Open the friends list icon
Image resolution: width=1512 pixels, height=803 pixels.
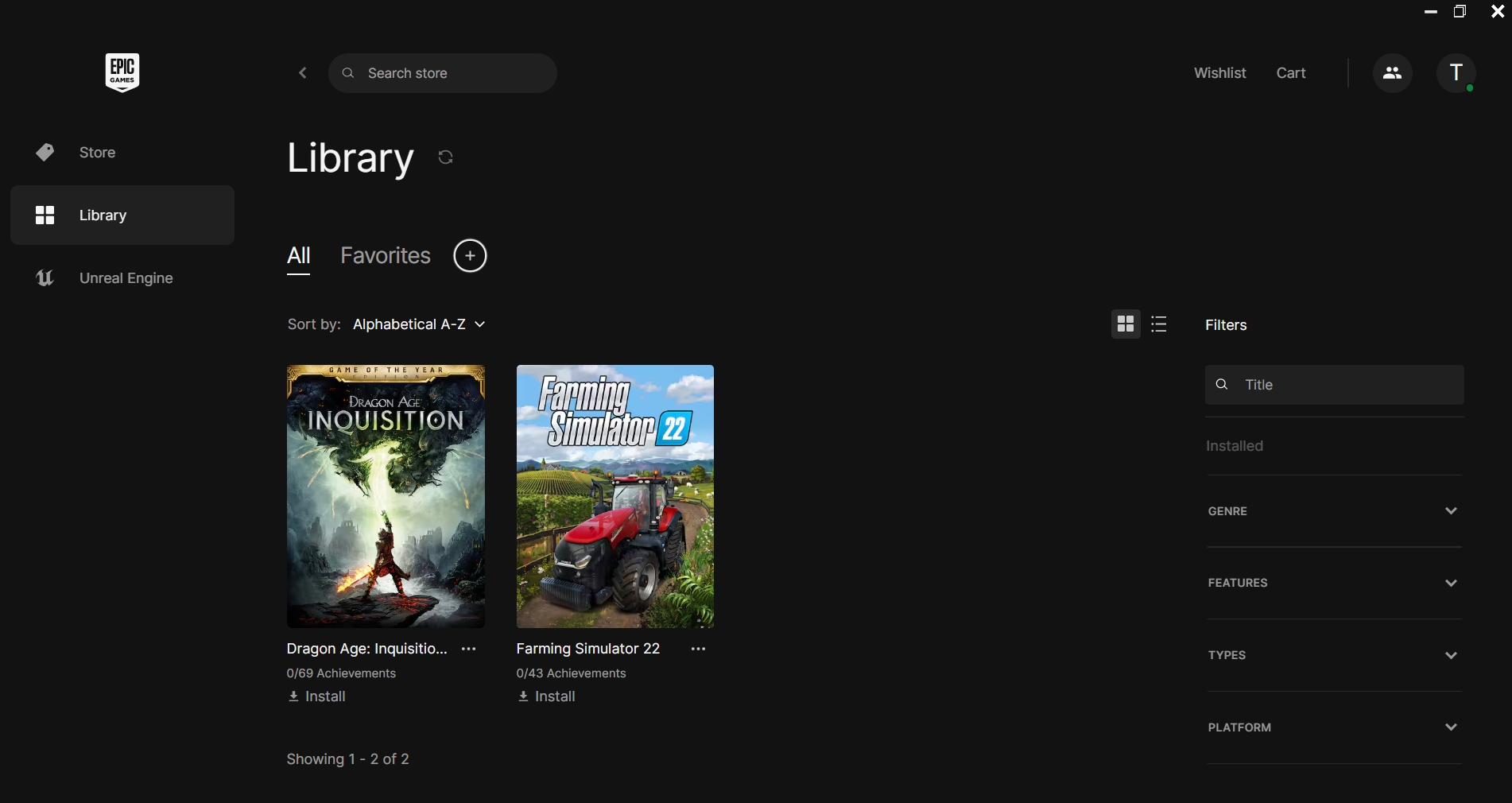[x=1392, y=73]
